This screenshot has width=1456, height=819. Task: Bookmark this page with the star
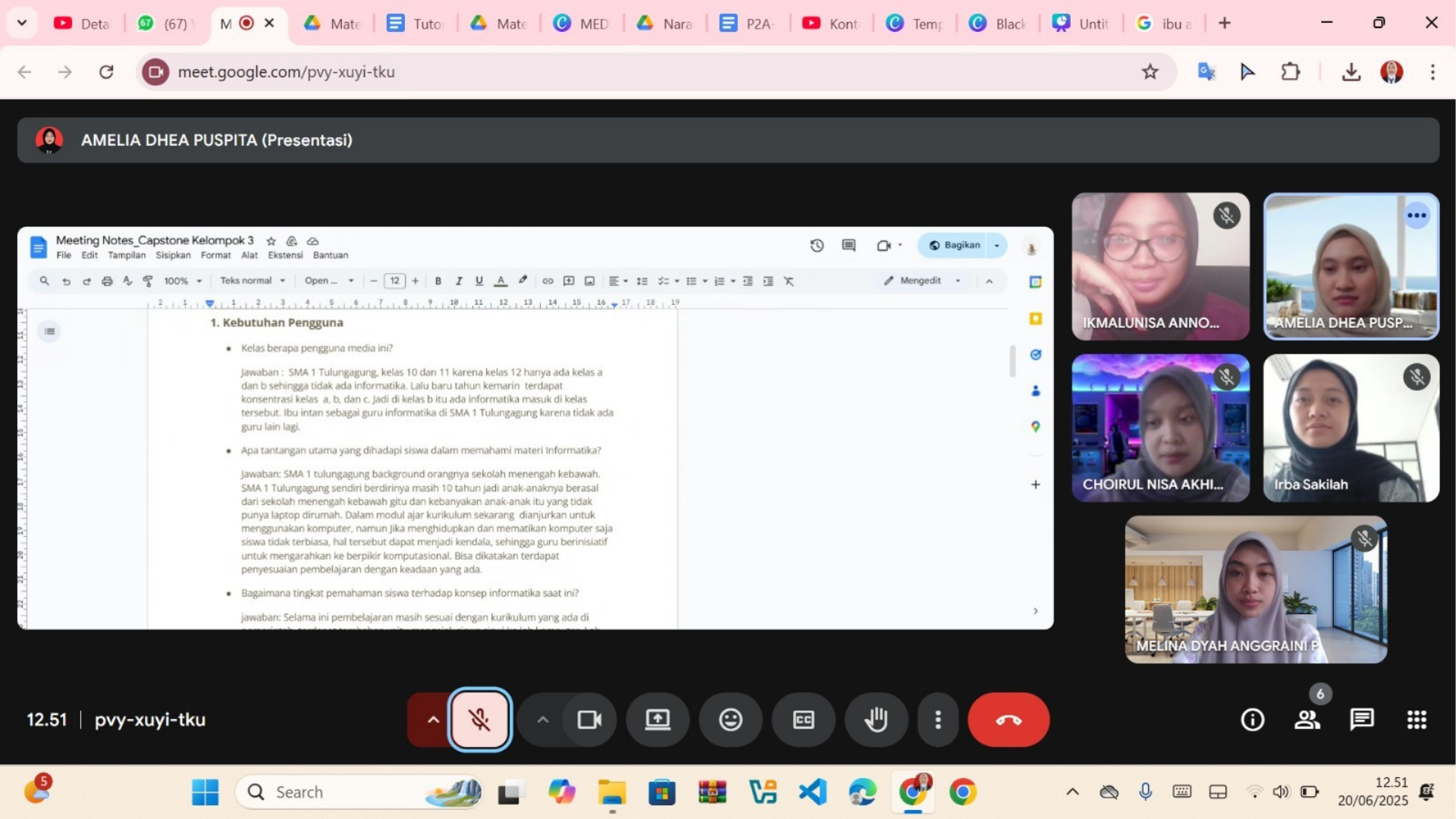pos(1150,72)
